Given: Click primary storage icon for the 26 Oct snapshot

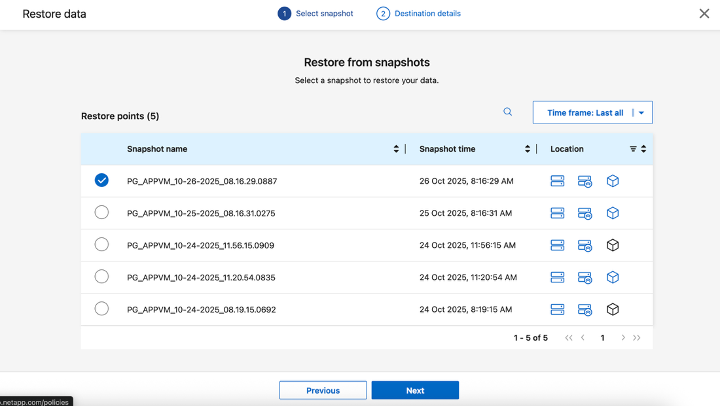Looking at the screenshot, I should [558, 181].
